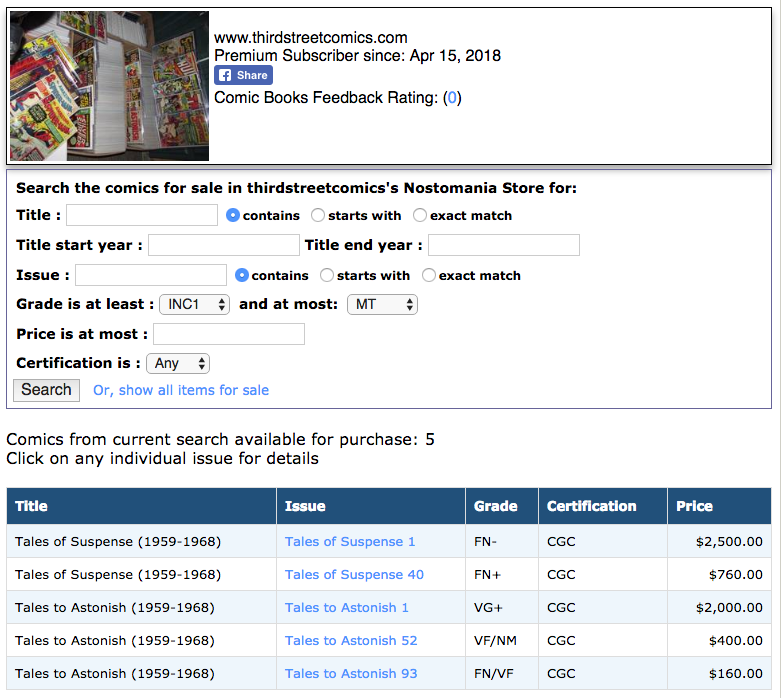Image resolution: width=781 pixels, height=698 pixels.
Task: Click the $2,000.00 price cell
Action: click(719, 607)
